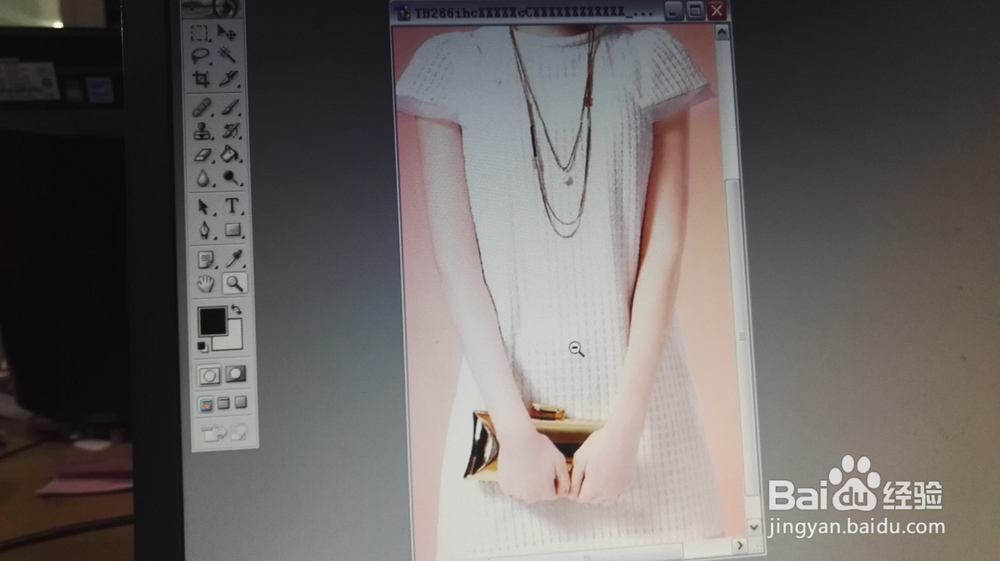Choose Full Screen mode

tap(240, 402)
